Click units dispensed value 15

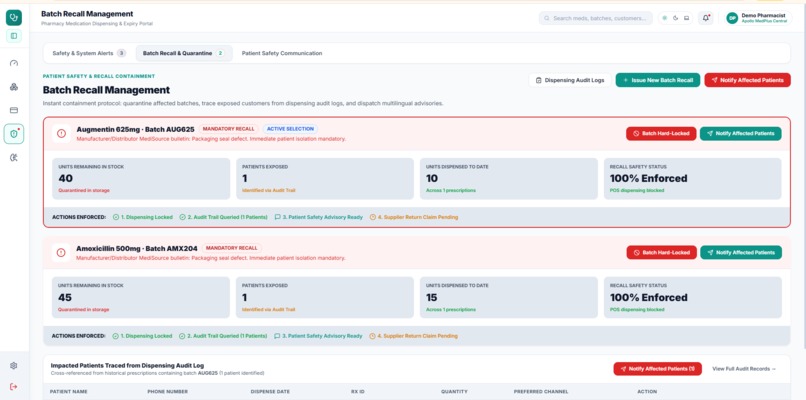(x=432, y=298)
